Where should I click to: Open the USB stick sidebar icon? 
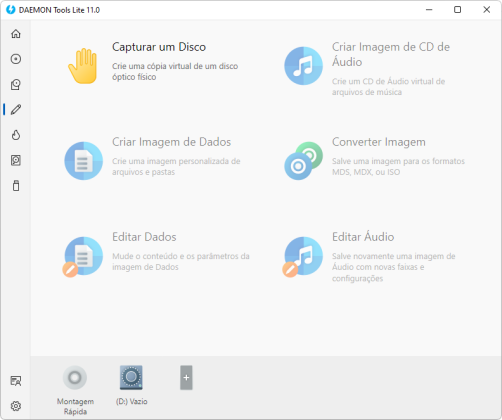(x=16, y=186)
